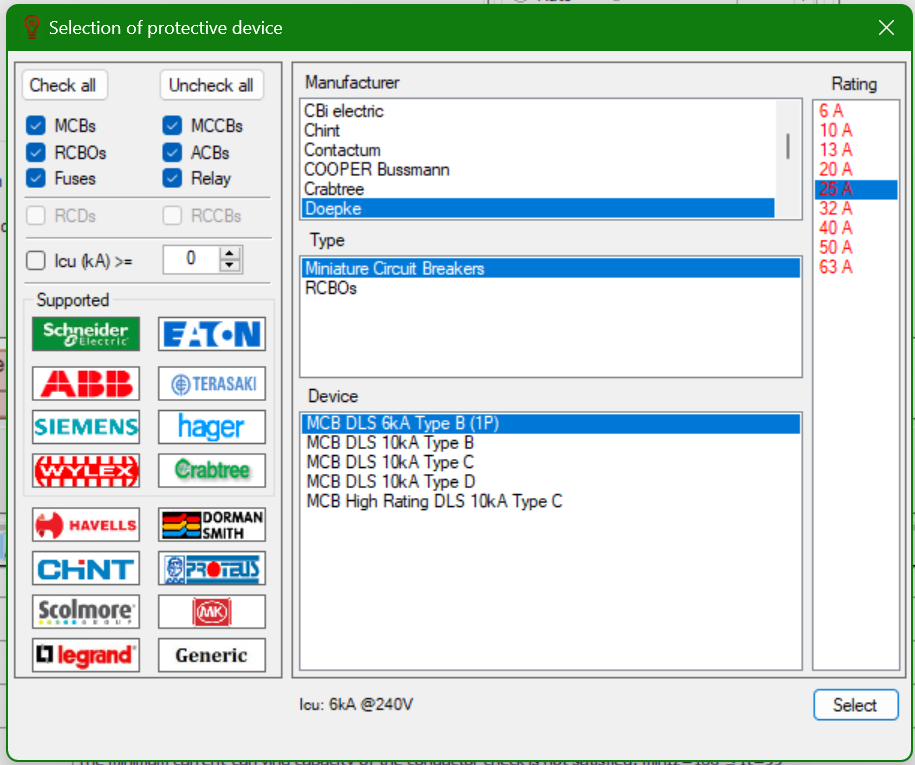
Task: Click the Scolmore logo
Action: [86, 612]
